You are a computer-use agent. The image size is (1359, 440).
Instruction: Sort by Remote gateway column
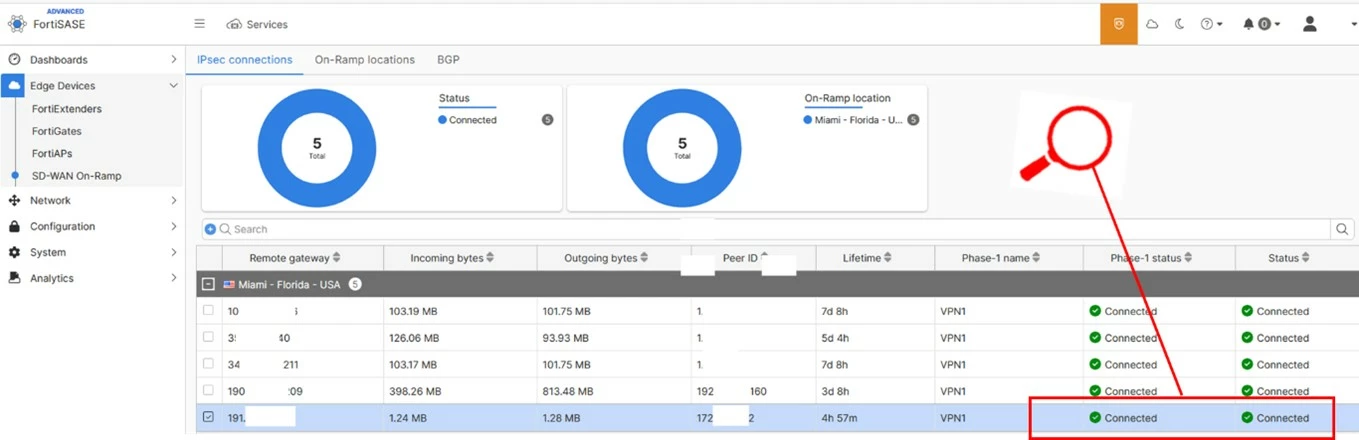295,258
